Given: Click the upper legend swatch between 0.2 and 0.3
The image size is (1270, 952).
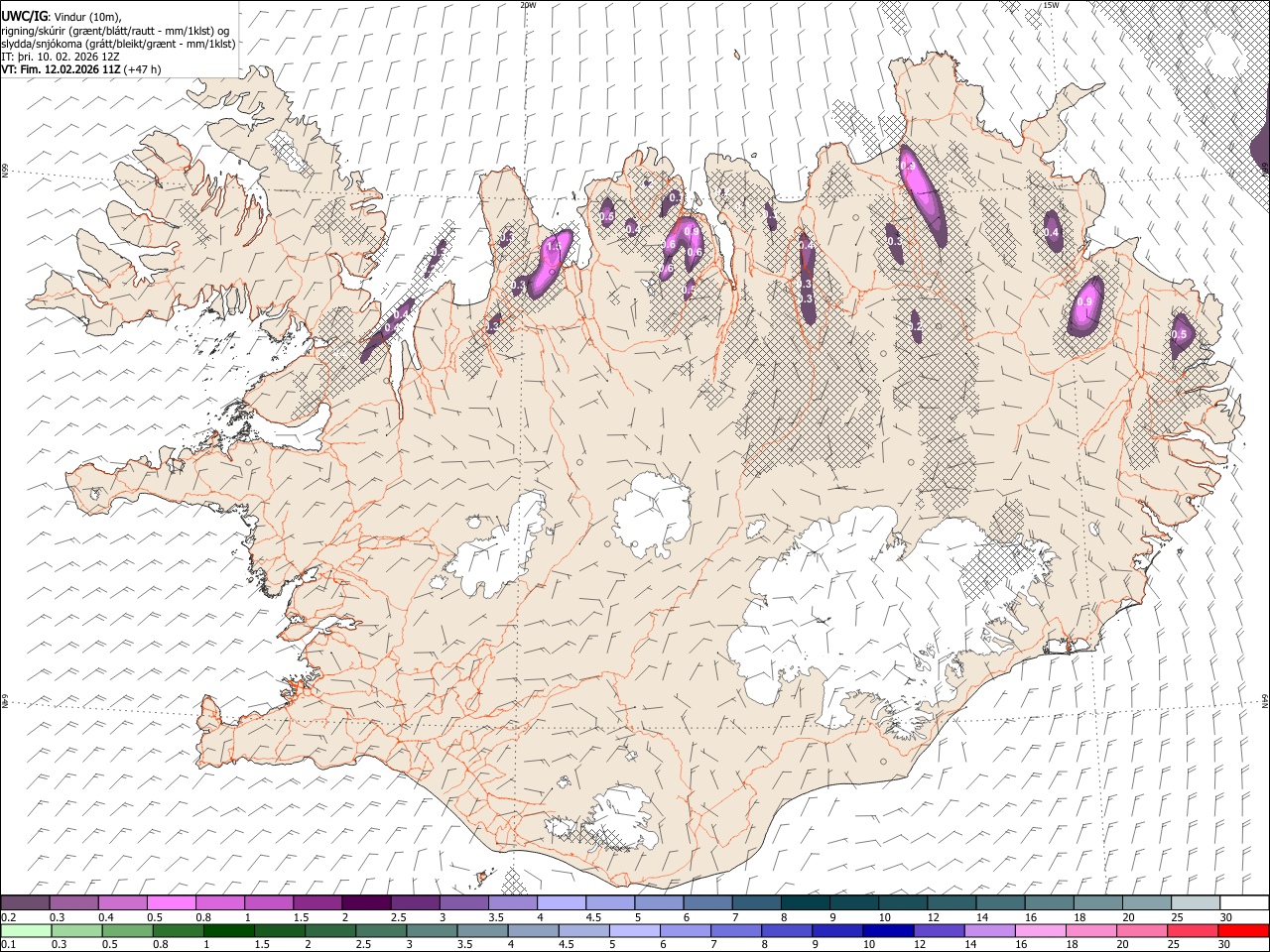Looking at the screenshot, I should click(26, 903).
